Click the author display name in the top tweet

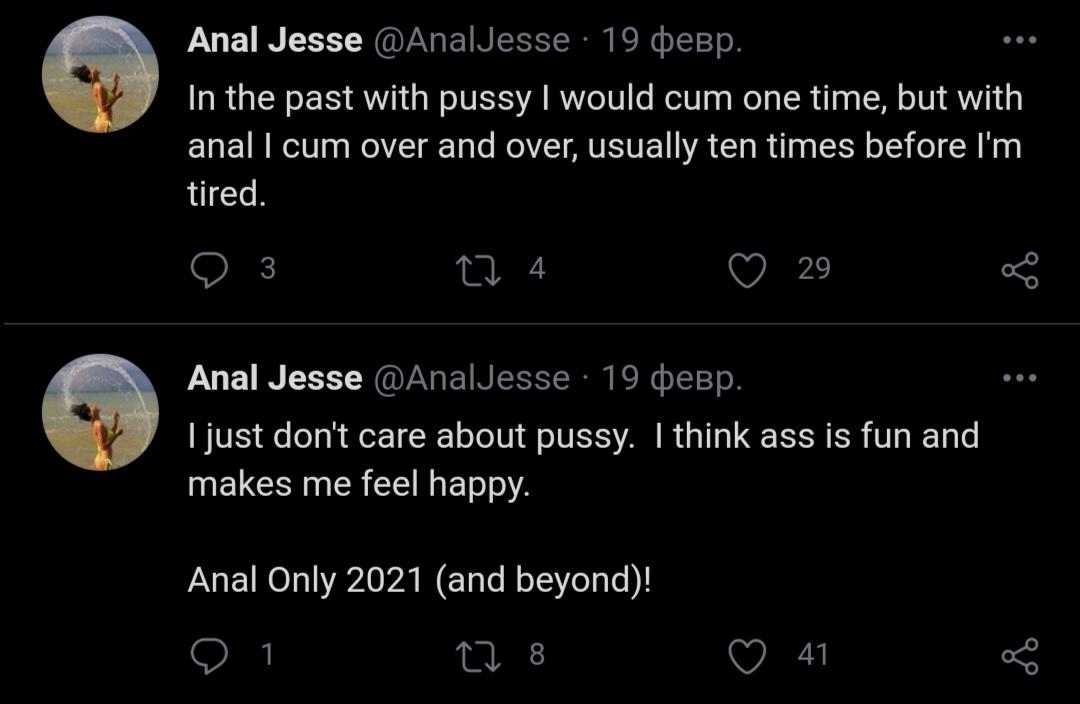point(275,41)
